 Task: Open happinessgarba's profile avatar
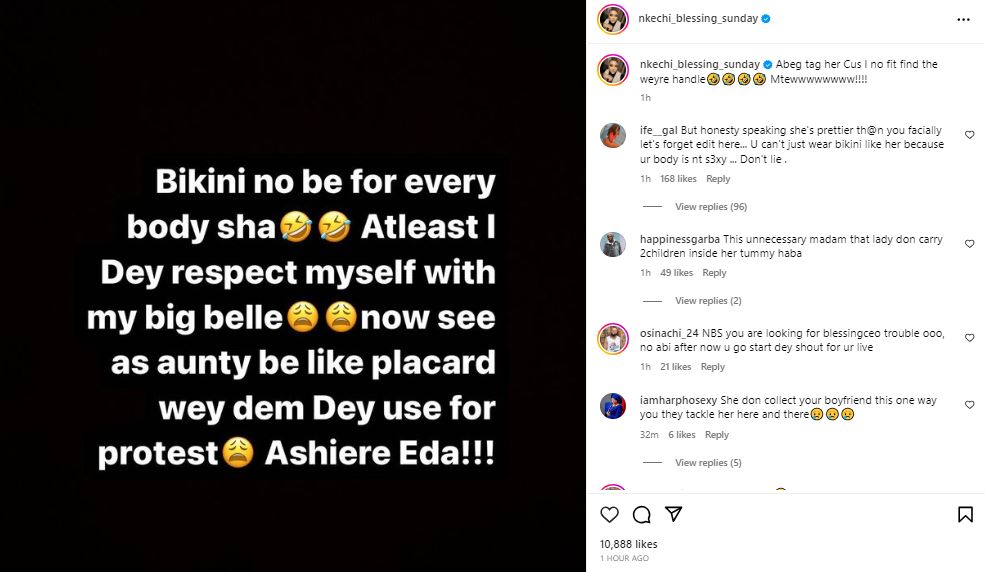tap(613, 244)
